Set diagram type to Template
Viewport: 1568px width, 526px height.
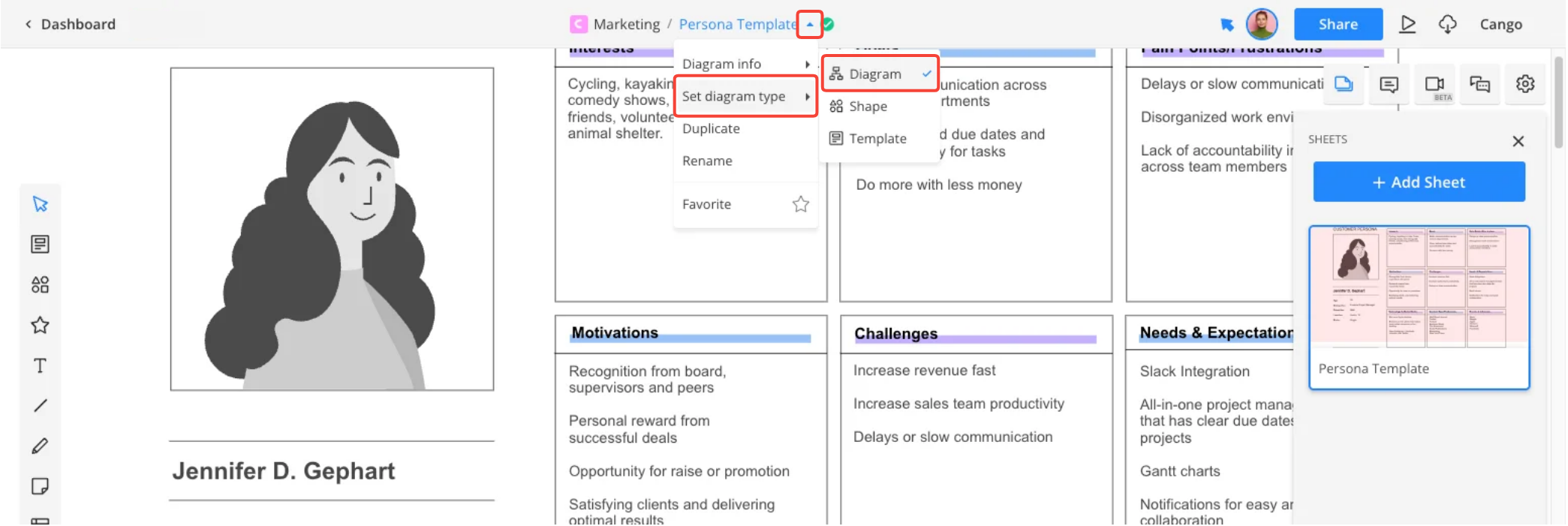coord(877,139)
